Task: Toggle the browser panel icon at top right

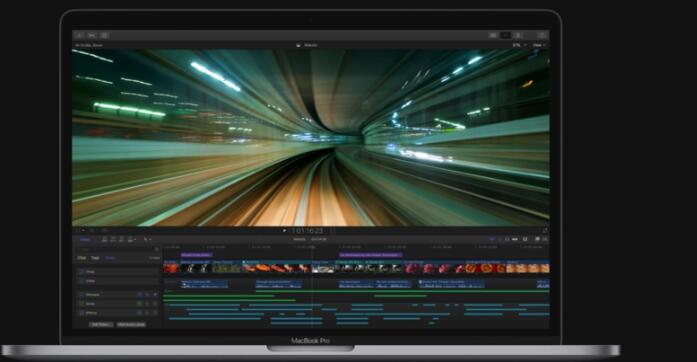Action: tap(493, 35)
